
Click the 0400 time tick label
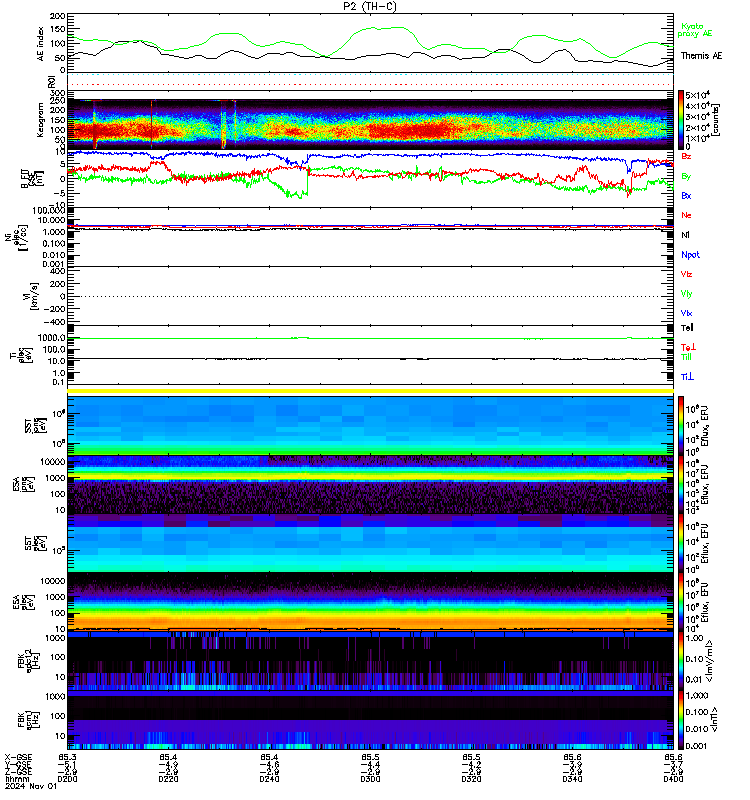pyautogui.click(x=673, y=779)
